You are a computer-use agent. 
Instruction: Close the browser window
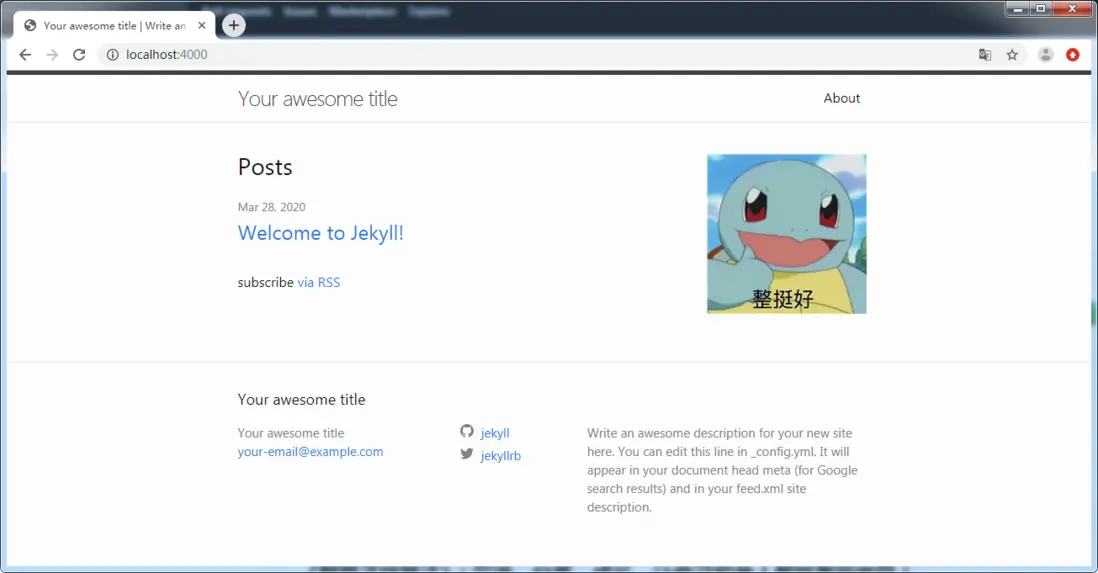1072,8
